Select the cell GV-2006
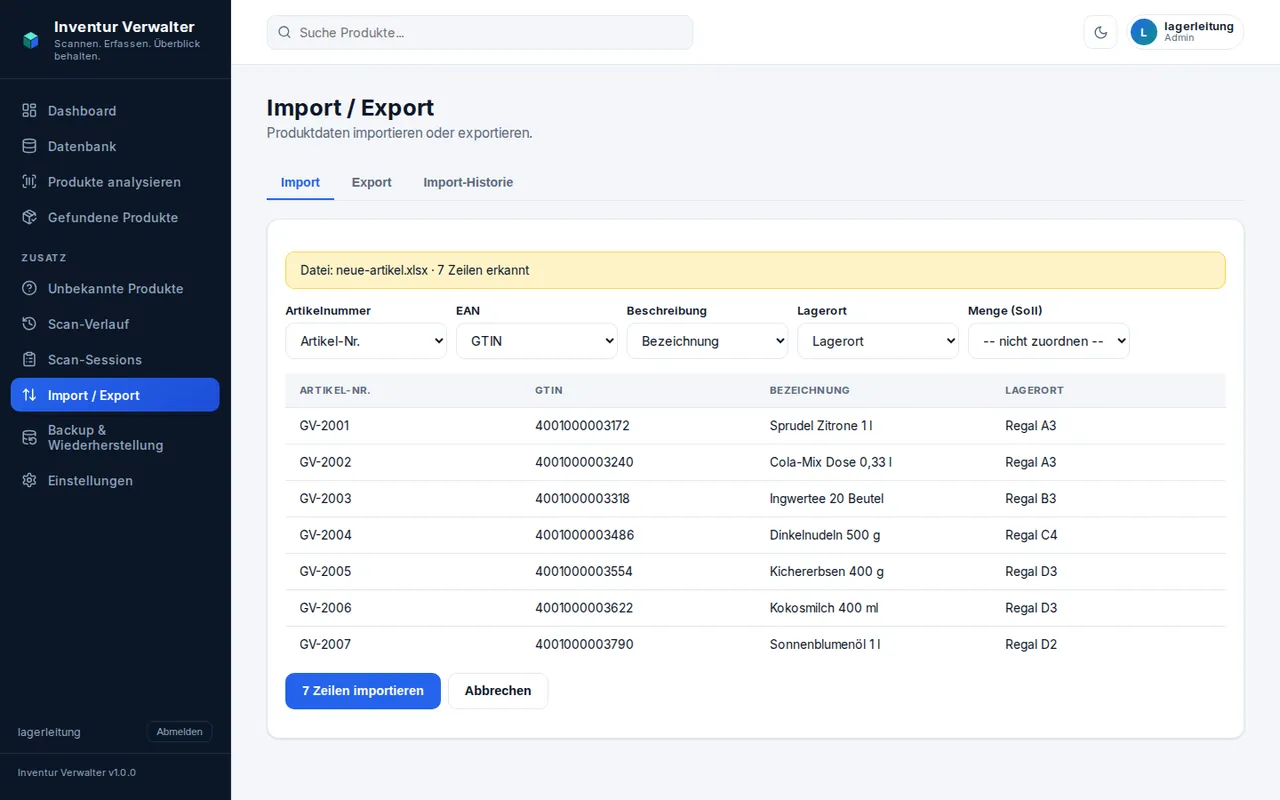Image resolution: width=1280 pixels, height=800 pixels. [326, 608]
